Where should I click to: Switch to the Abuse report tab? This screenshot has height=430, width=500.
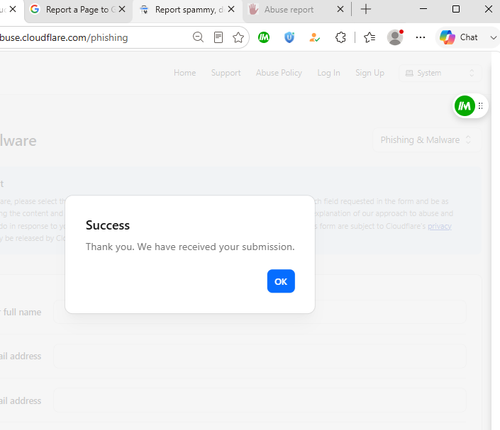(296, 10)
